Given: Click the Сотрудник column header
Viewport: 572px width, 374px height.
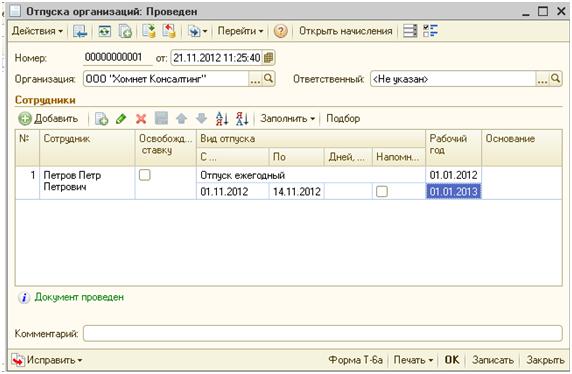Looking at the screenshot, I should click(87, 148).
